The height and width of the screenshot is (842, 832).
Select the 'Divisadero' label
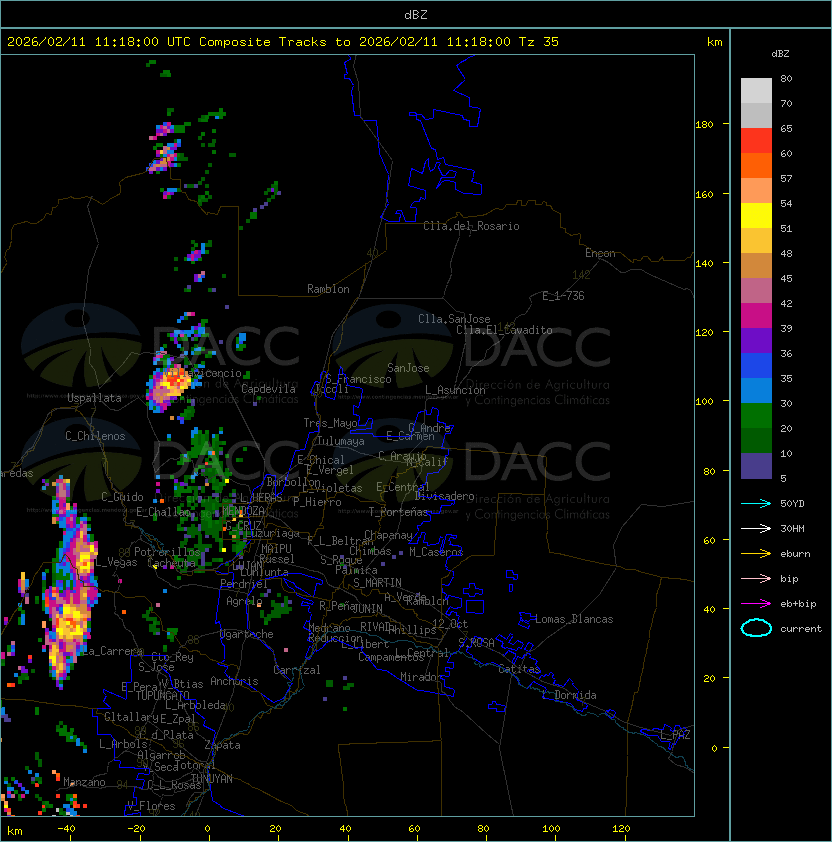pyautogui.click(x=444, y=496)
